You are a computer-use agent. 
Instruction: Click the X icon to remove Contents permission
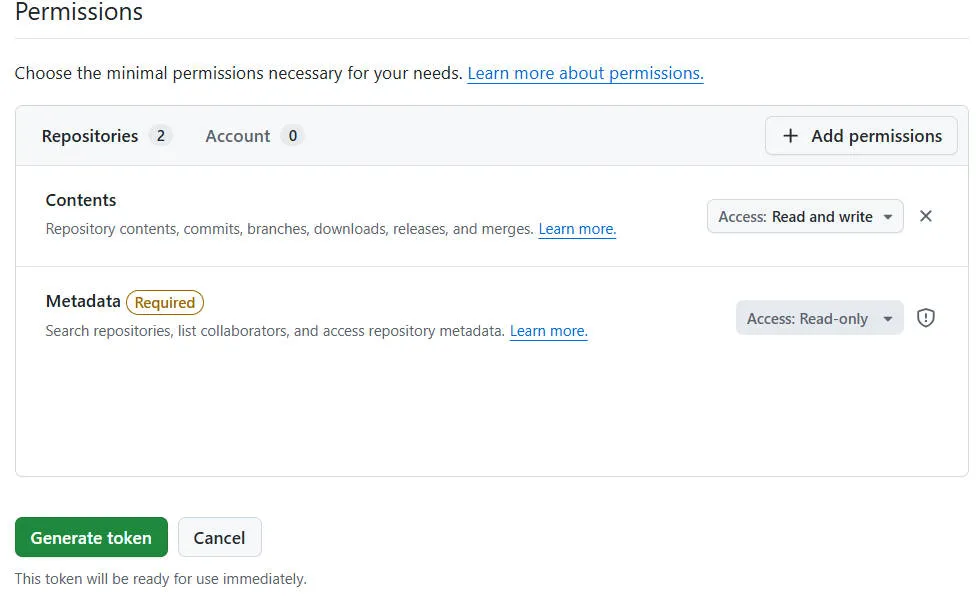tap(926, 216)
